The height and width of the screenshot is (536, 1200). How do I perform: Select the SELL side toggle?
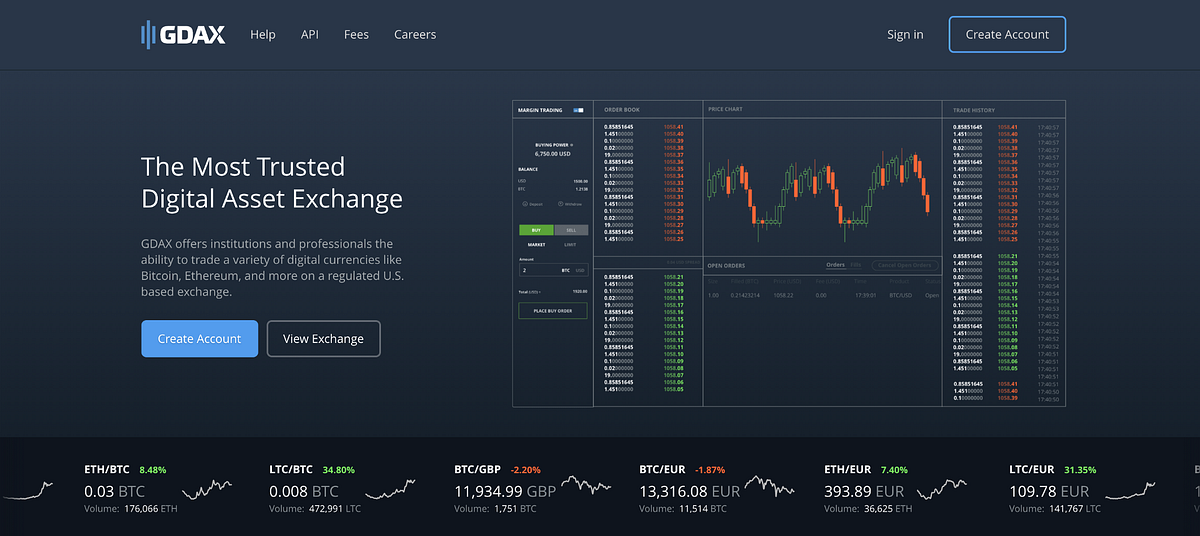[x=571, y=230]
